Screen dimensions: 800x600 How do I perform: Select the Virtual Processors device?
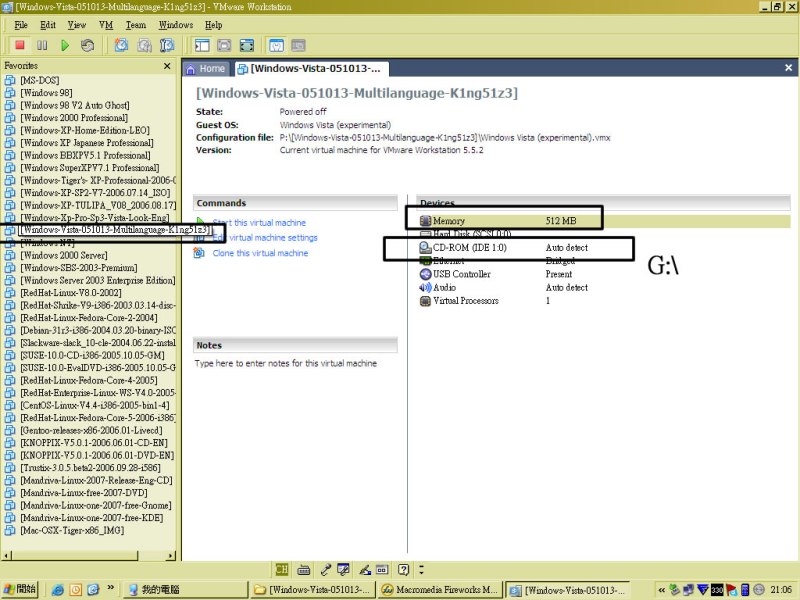click(x=604, y=301)
